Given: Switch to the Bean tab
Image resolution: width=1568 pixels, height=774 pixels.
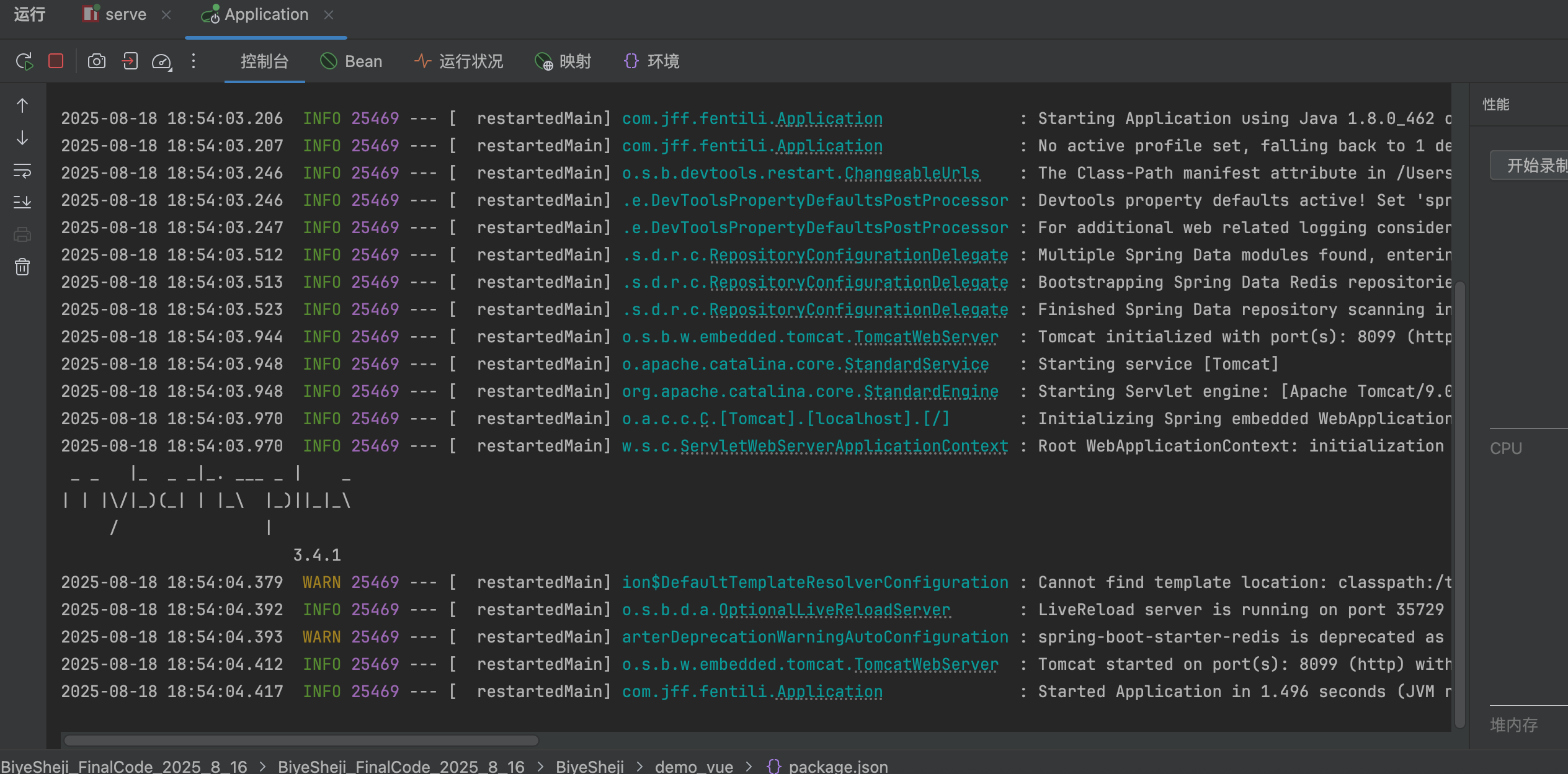Looking at the screenshot, I should coord(352,61).
